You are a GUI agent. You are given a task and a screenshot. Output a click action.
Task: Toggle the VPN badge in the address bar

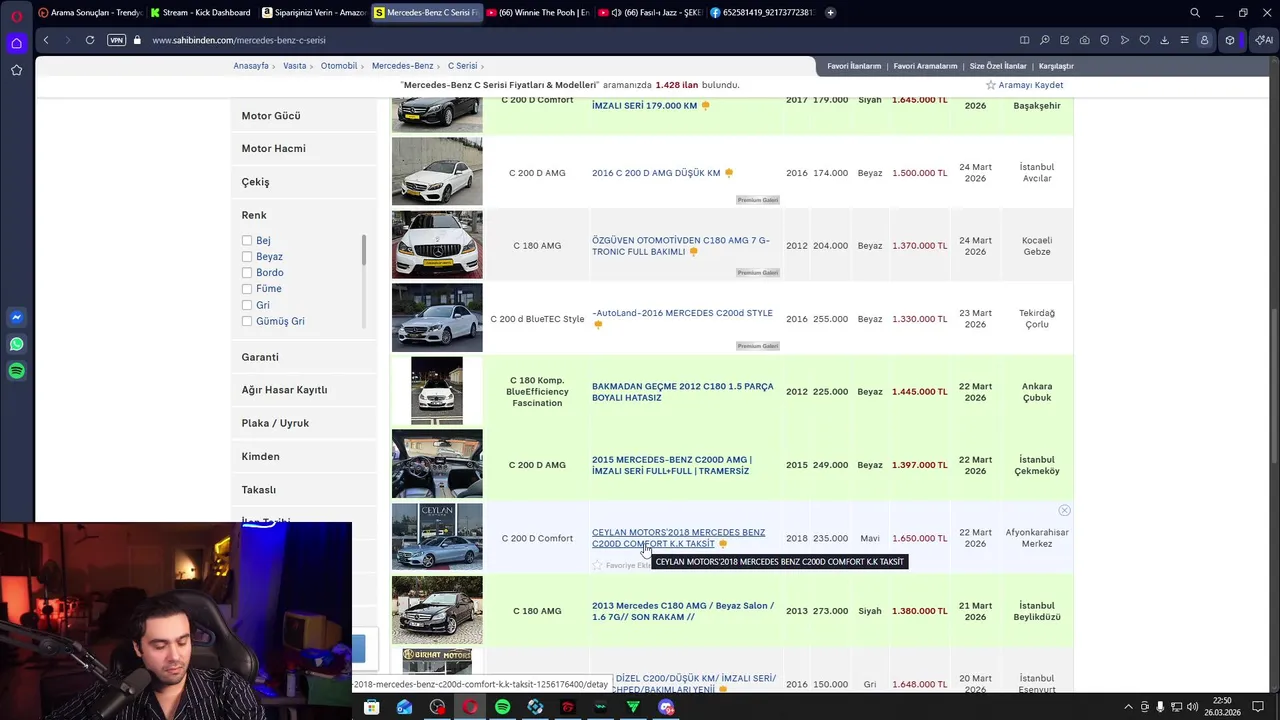pos(116,40)
